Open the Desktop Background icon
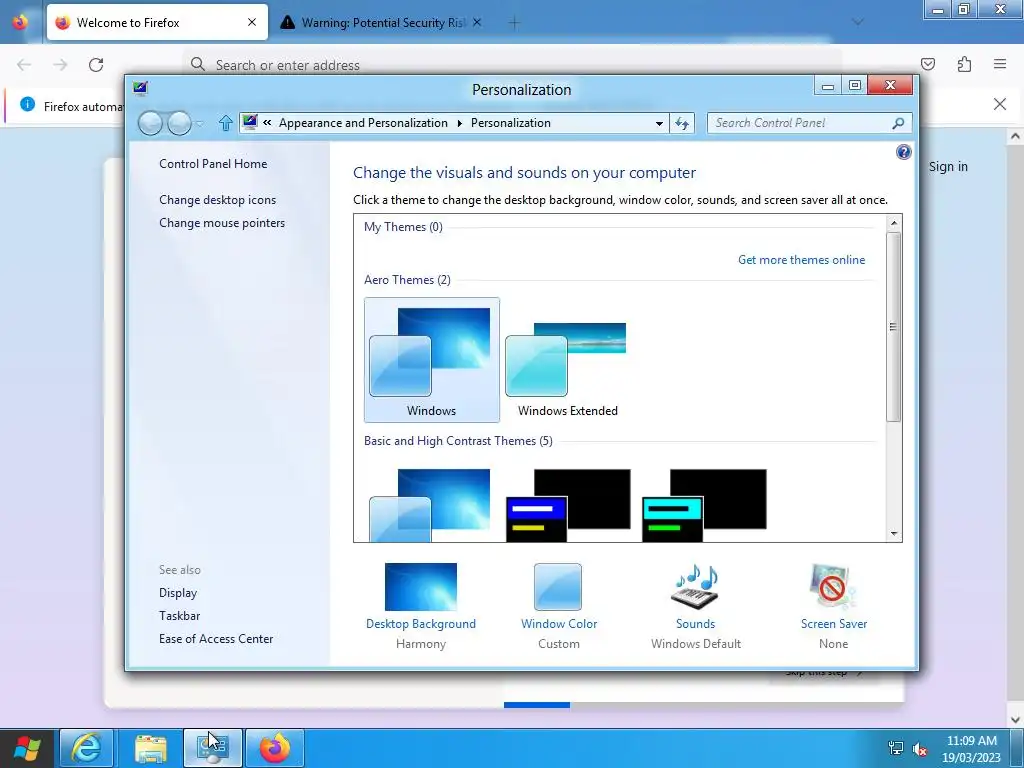Screen dimensions: 1024x768 pos(421,587)
